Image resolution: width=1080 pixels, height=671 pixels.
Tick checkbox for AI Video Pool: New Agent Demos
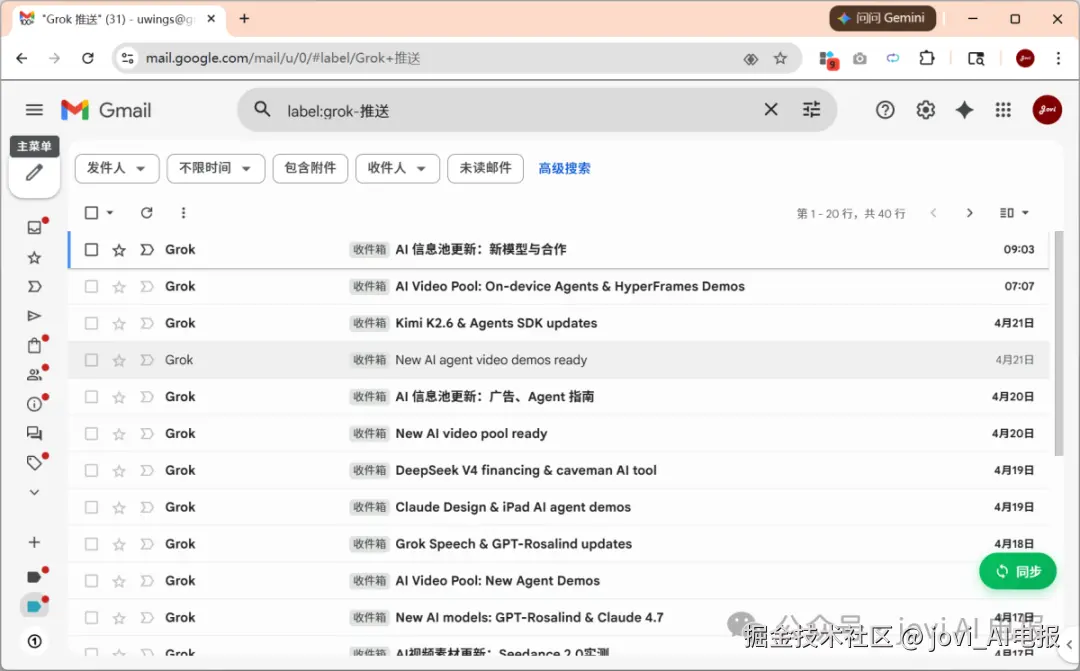point(91,581)
